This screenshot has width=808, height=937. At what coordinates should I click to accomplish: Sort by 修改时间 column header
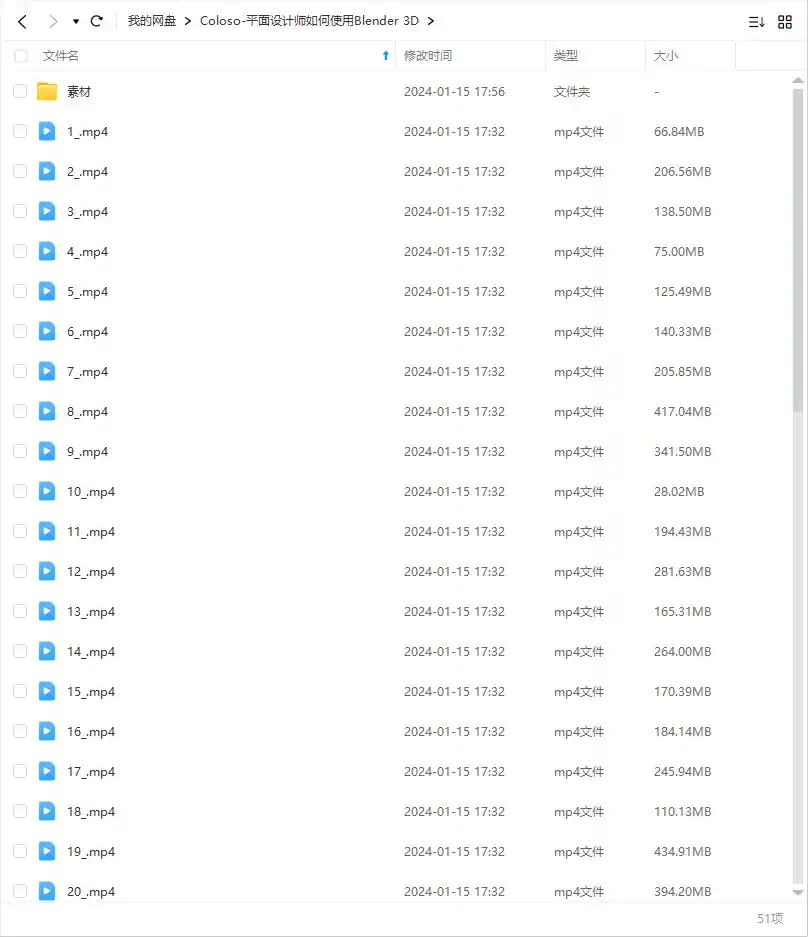click(x=428, y=56)
